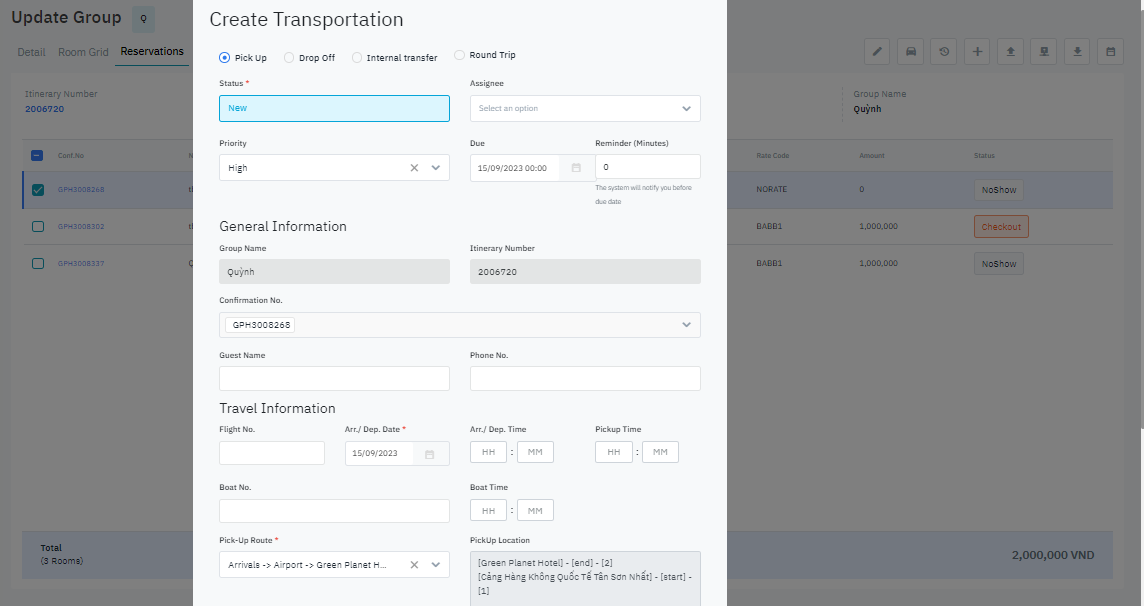Switch to the Detail tab
The image size is (1144, 606).
(x=31, y=52)
